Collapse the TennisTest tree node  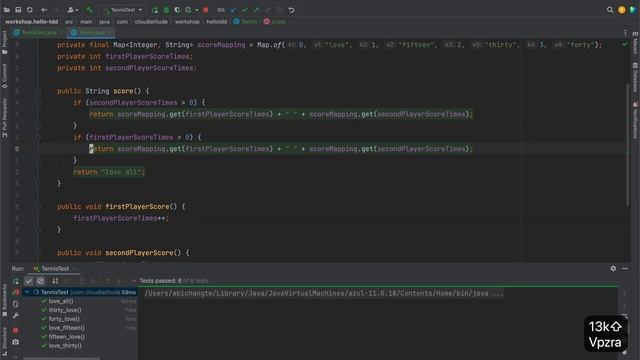click(27, 292)
